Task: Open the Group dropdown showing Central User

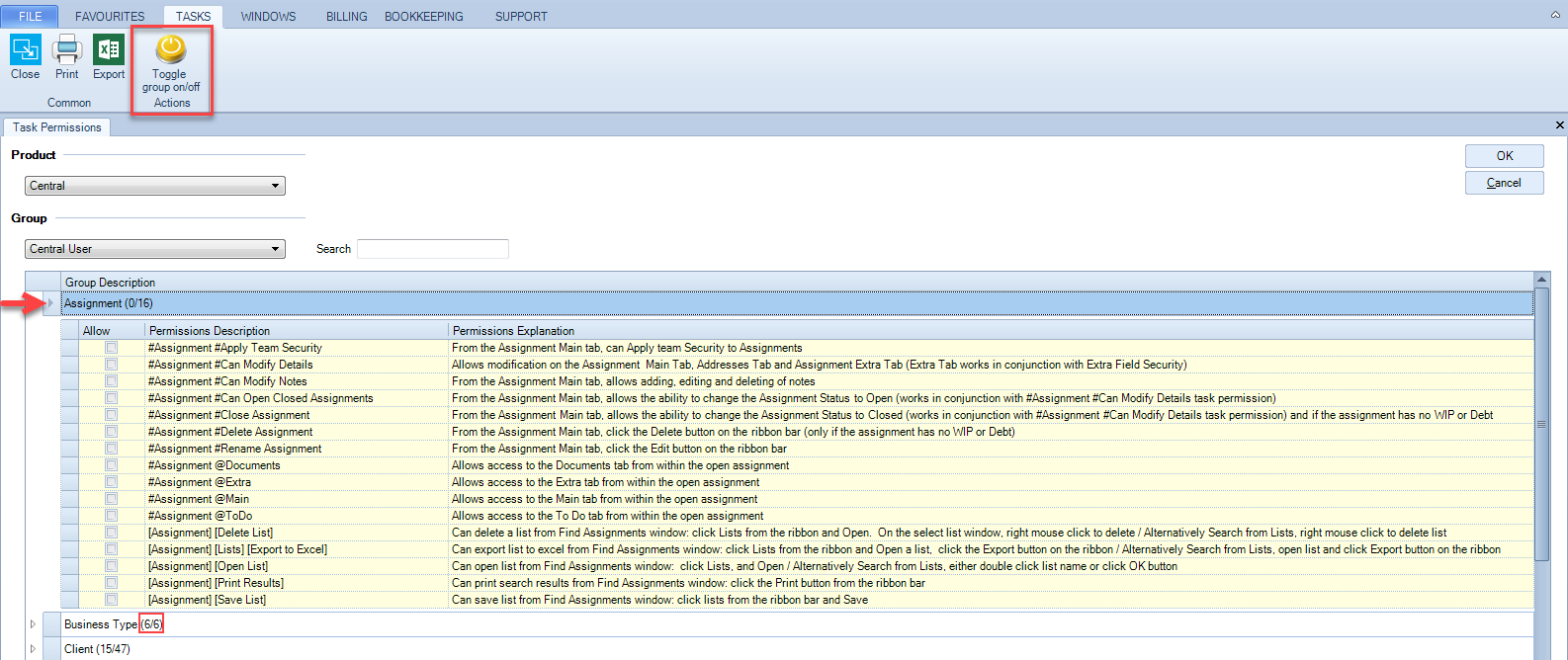Action: [155, 249]
